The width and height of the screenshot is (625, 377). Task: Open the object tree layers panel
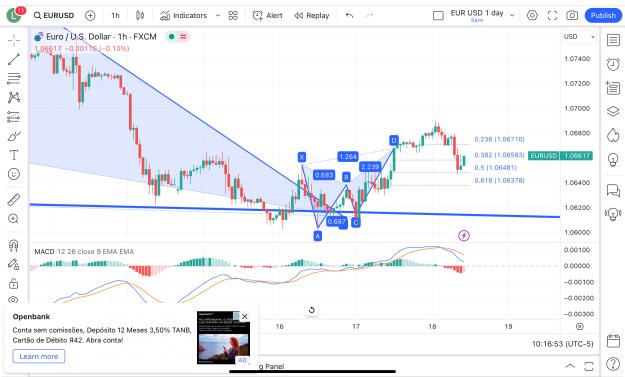(613, 111)
